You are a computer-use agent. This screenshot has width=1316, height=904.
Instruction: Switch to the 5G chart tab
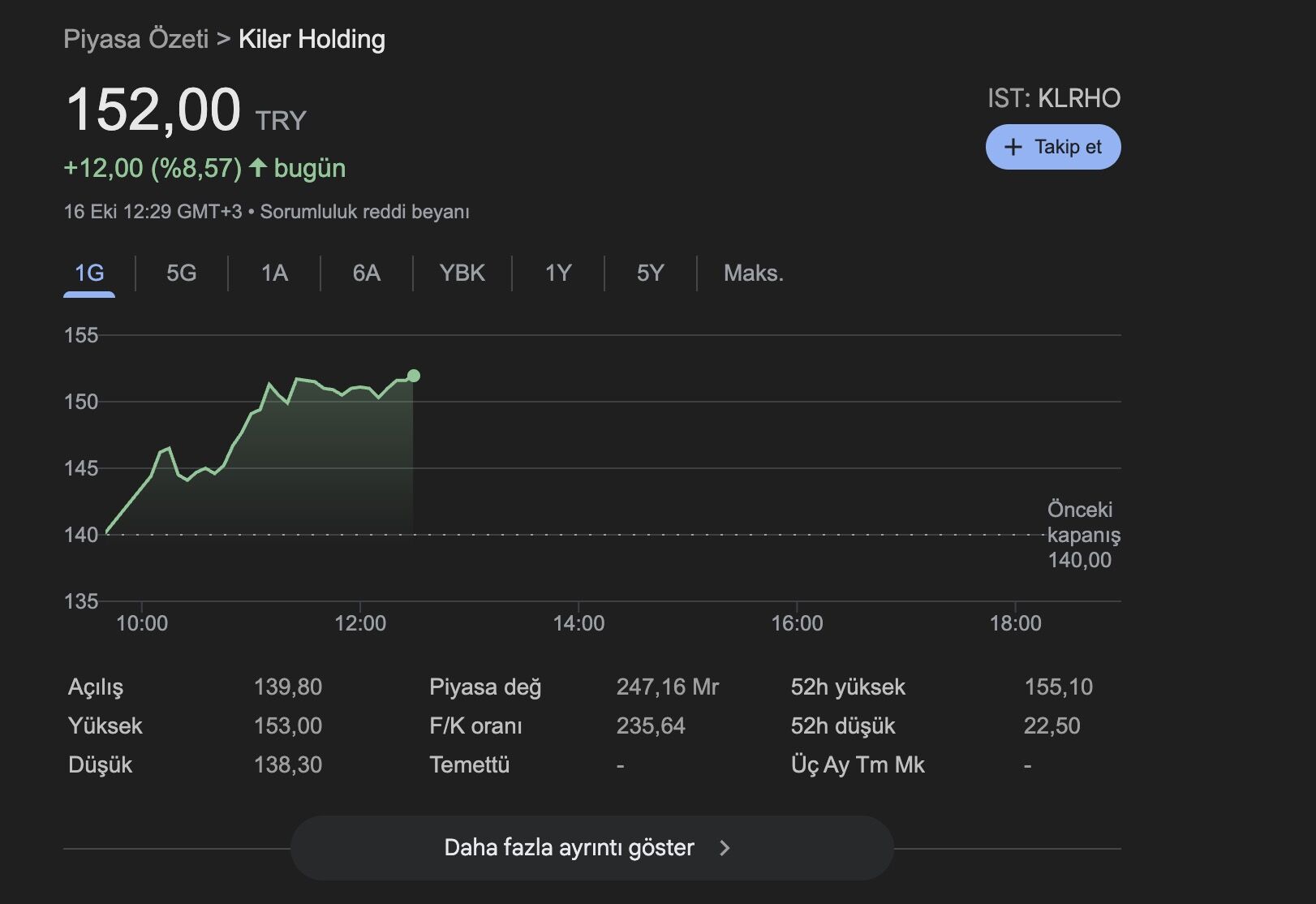[x=181, y=273]
